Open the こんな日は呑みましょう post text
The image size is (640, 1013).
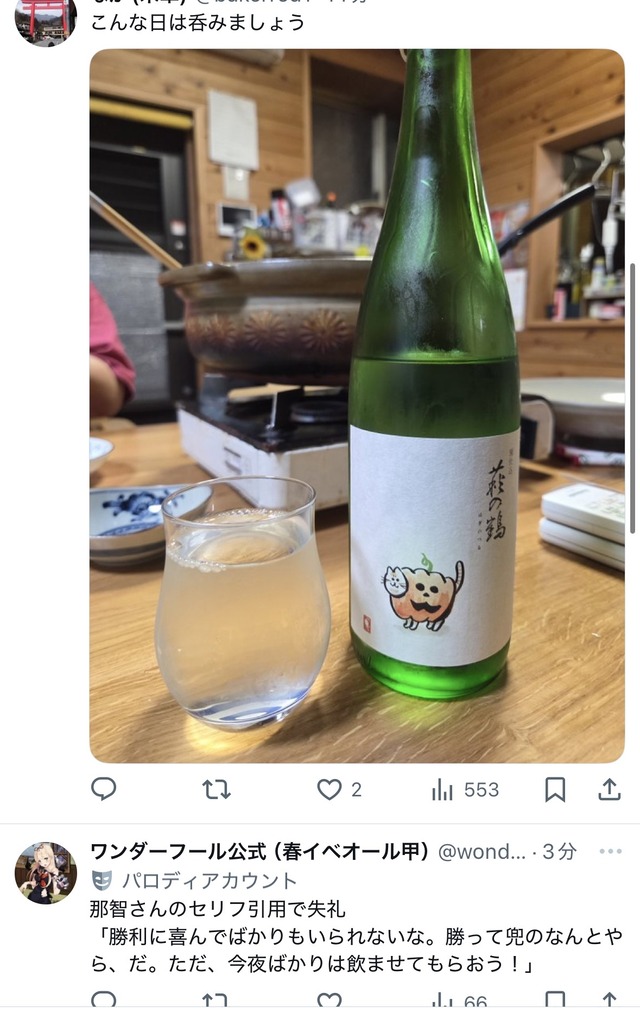coord(198,22)
